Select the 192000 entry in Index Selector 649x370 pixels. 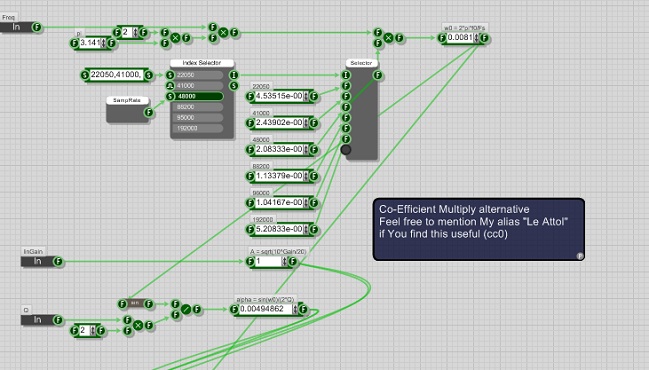199,128
